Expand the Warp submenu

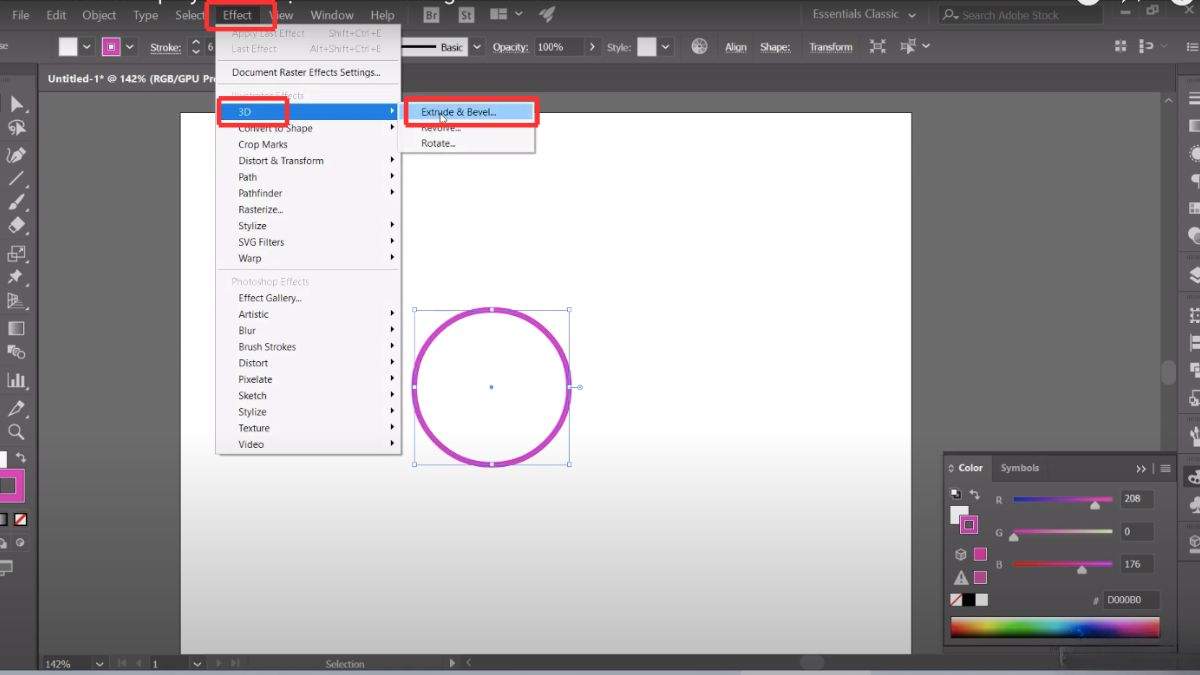point(308,258)
